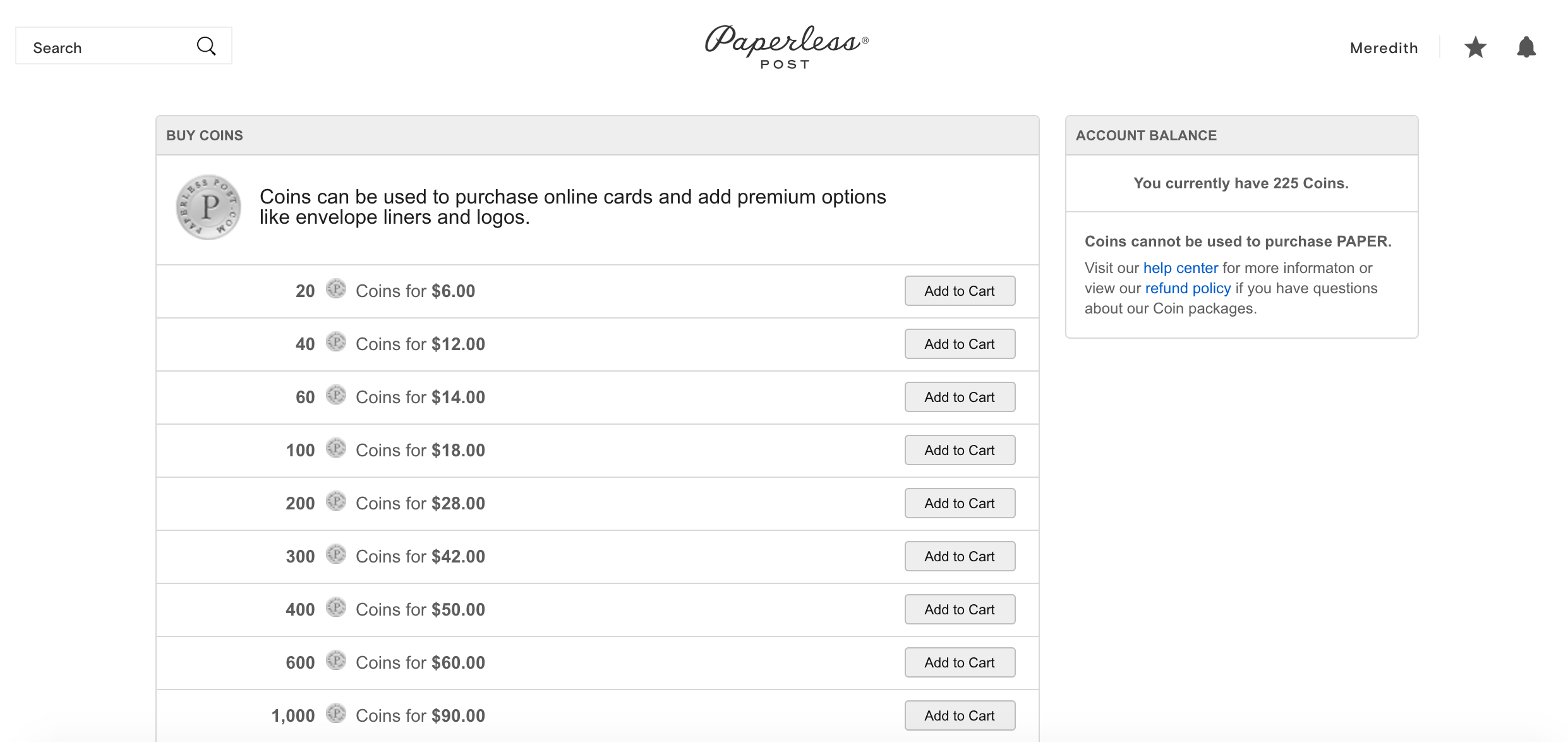This screenshot has width=1568, height=742.
Task: Click the '400' coin quantity
Action: [300, 609]
